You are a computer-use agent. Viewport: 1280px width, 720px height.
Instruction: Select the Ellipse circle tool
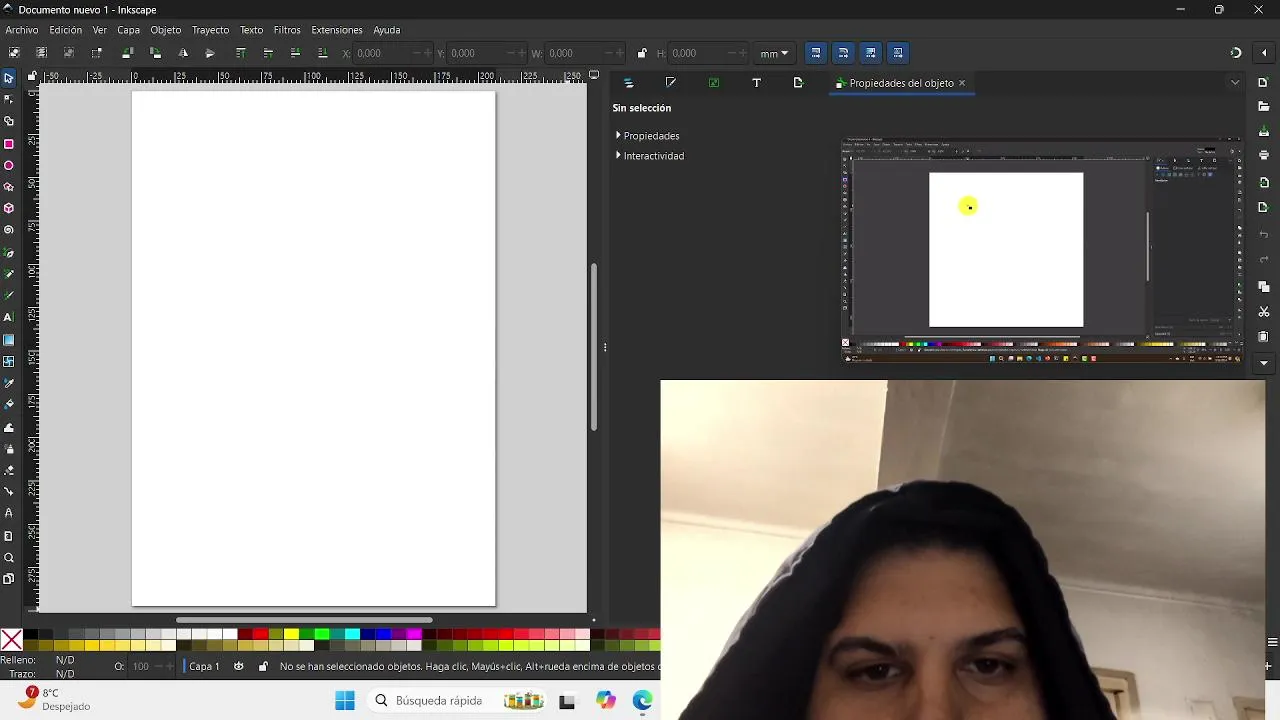coord(9,165)
